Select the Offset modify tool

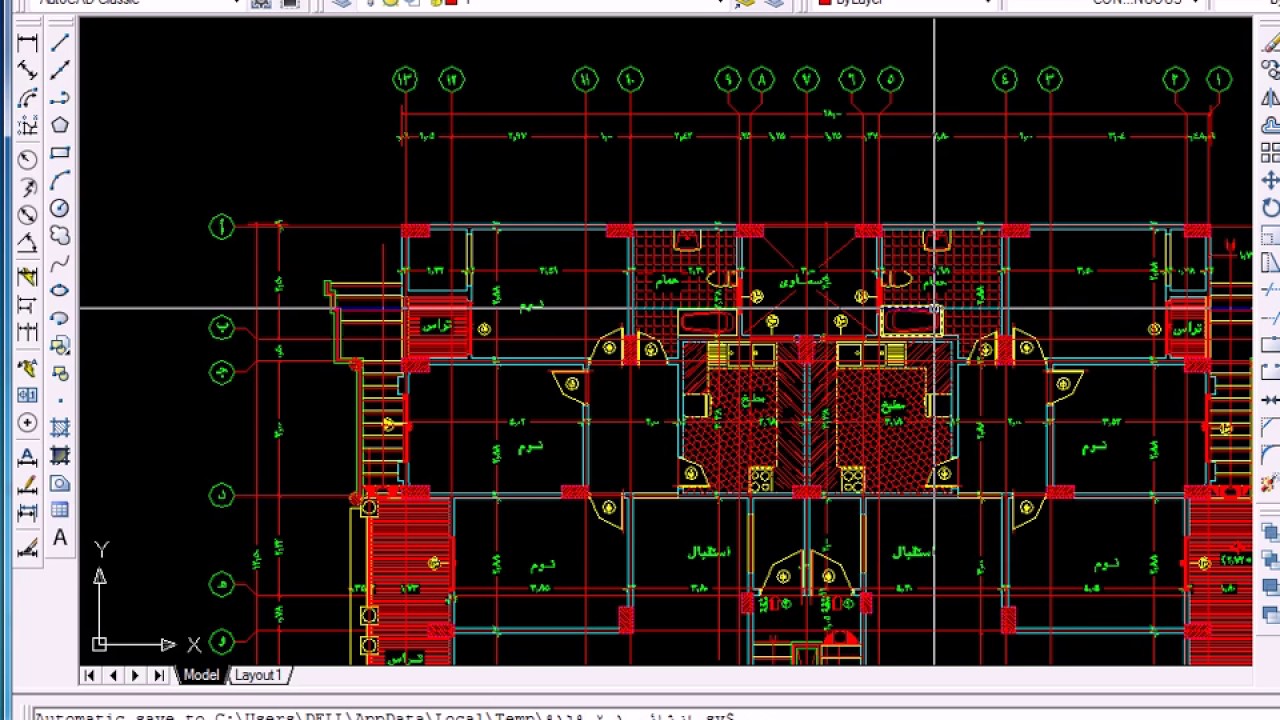1270,126
